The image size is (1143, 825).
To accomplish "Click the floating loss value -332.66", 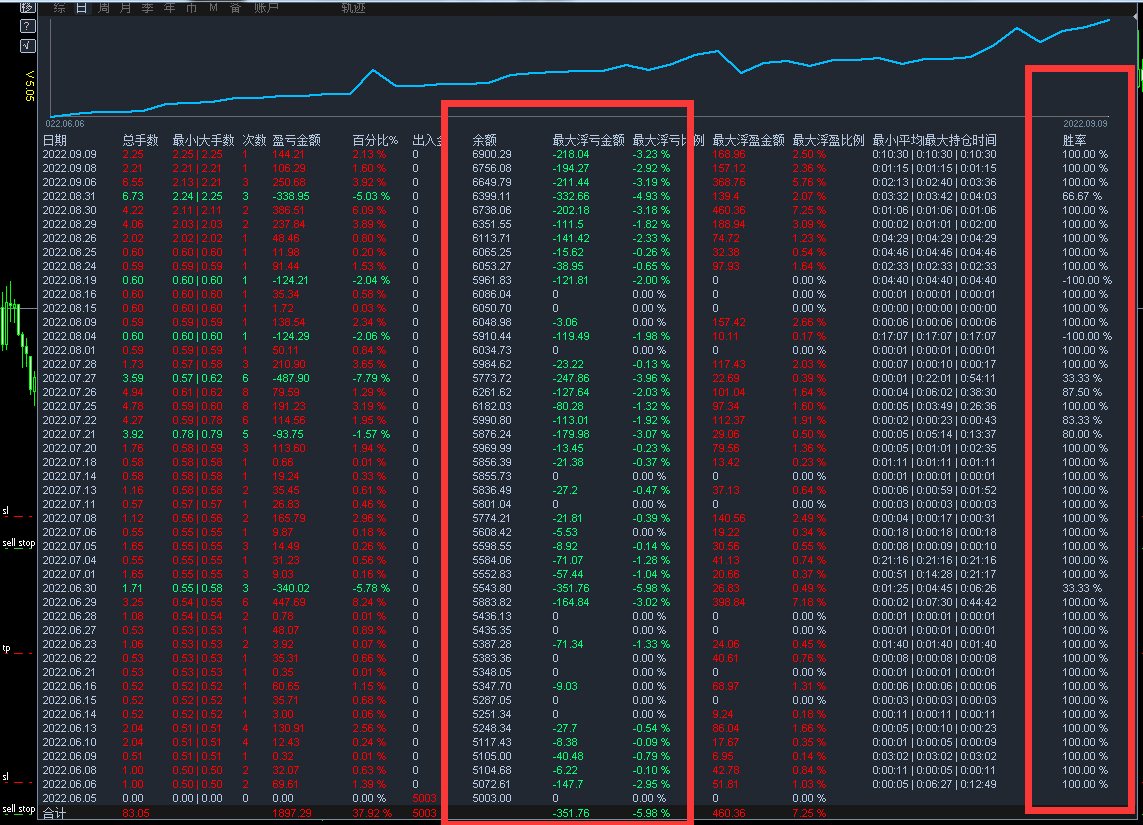I will coord(571,196).
